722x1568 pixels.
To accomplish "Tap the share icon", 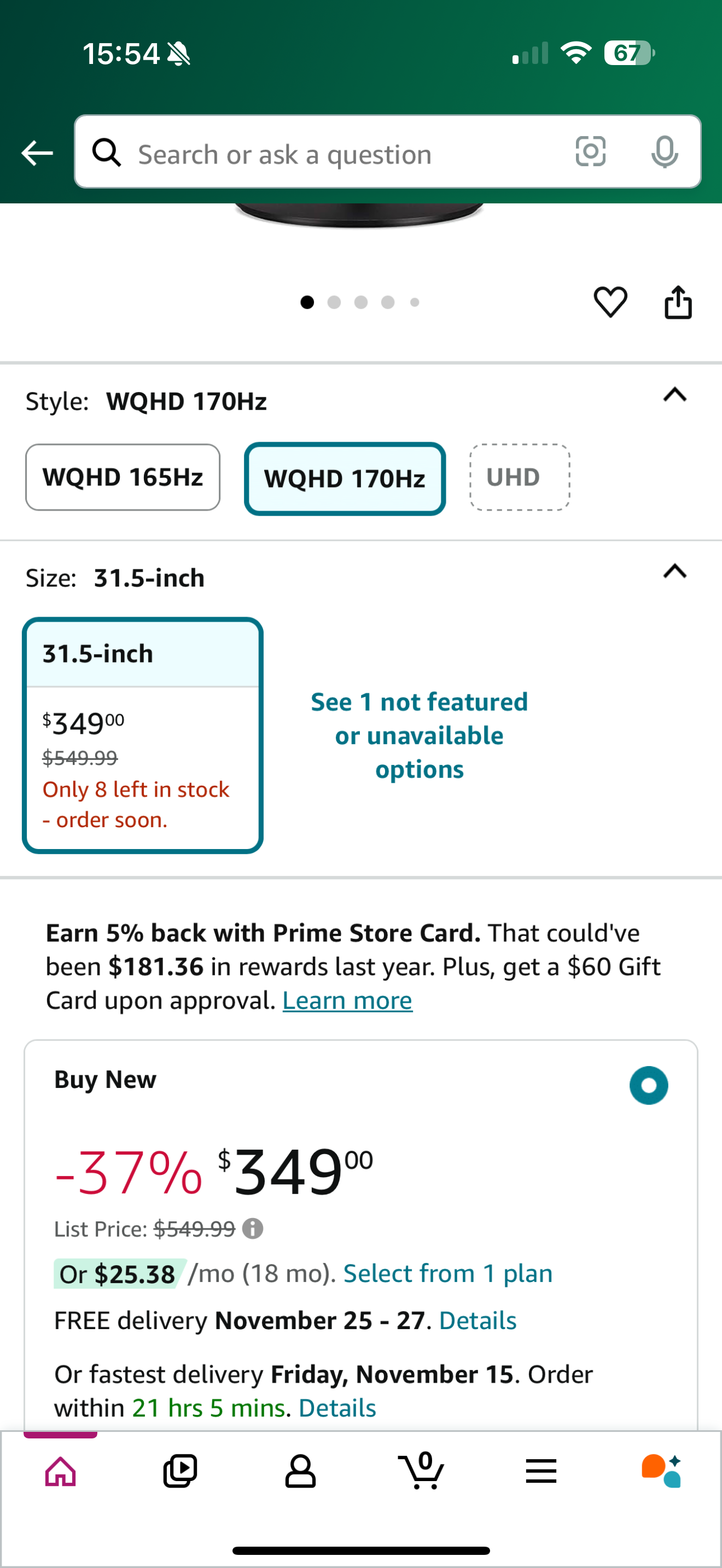I will coord(678,302).
